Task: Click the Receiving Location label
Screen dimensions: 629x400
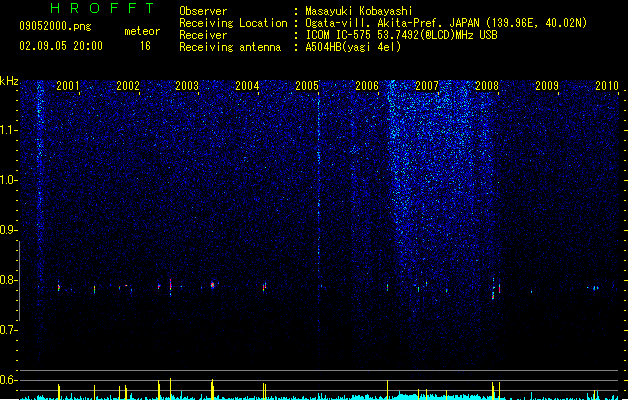Action: (x=233, y=23)
